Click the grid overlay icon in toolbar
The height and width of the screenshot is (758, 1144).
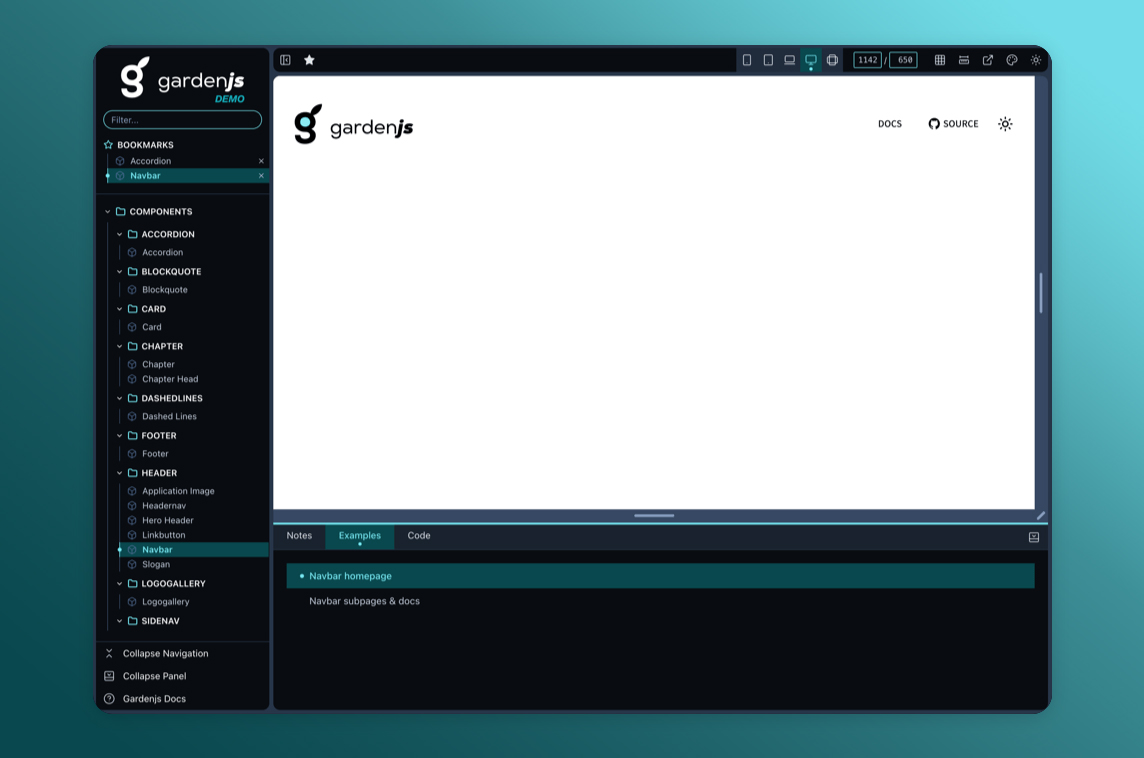tap(940, 60)
